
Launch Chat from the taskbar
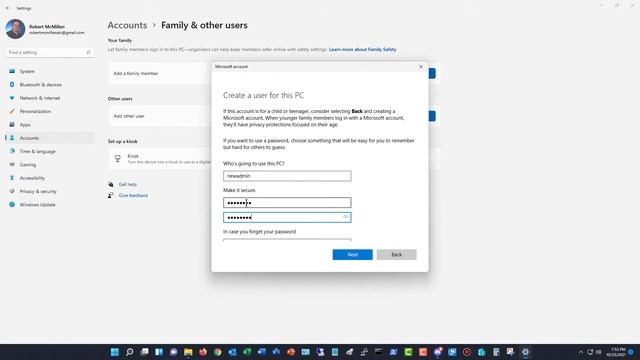click(x=173, y=352)
